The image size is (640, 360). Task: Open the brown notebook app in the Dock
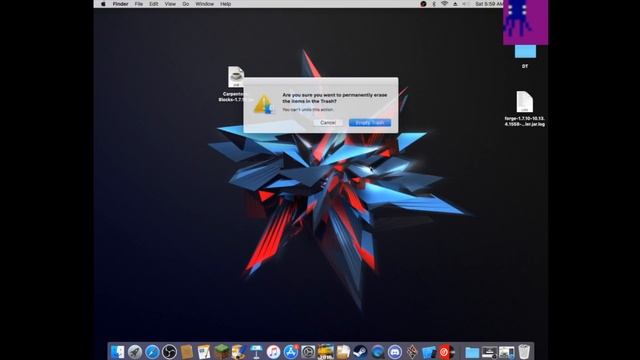click(x=187, y=351)
